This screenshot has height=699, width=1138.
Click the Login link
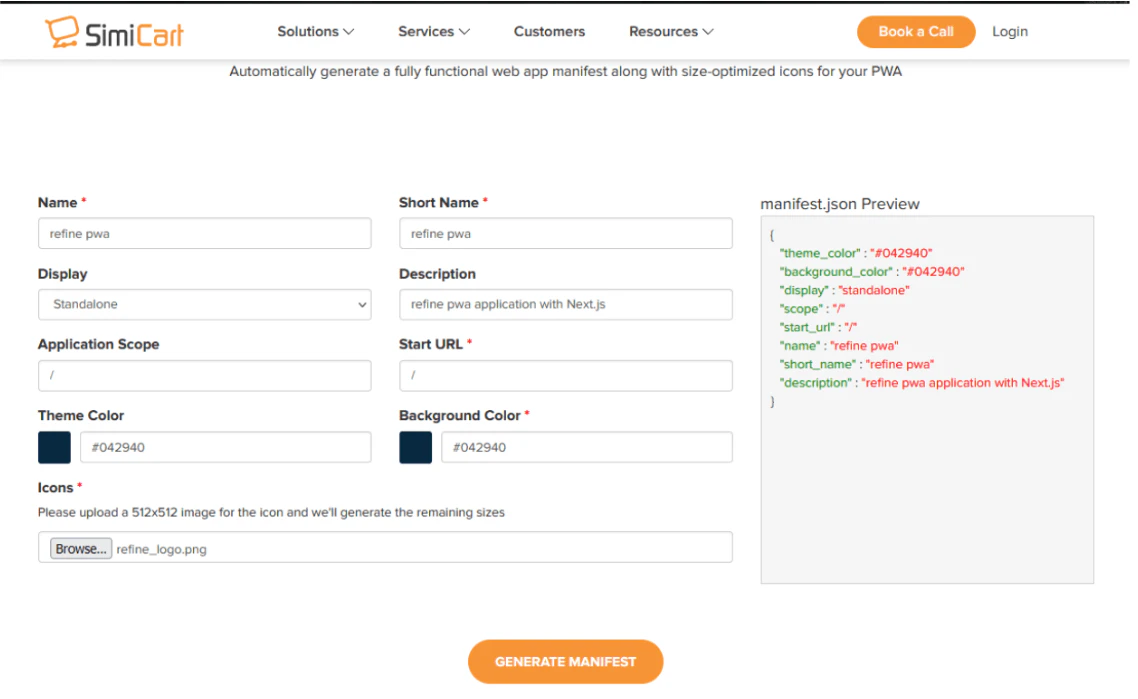click(1009, 31)
